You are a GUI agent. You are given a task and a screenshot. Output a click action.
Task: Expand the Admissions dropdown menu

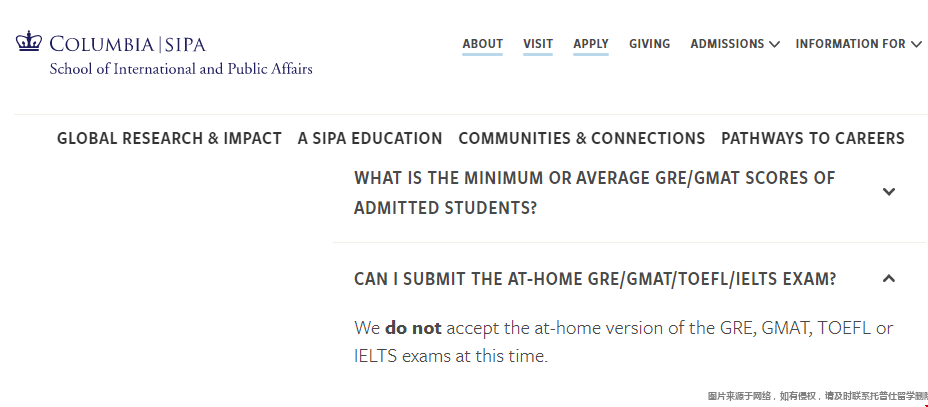point(734,44)
